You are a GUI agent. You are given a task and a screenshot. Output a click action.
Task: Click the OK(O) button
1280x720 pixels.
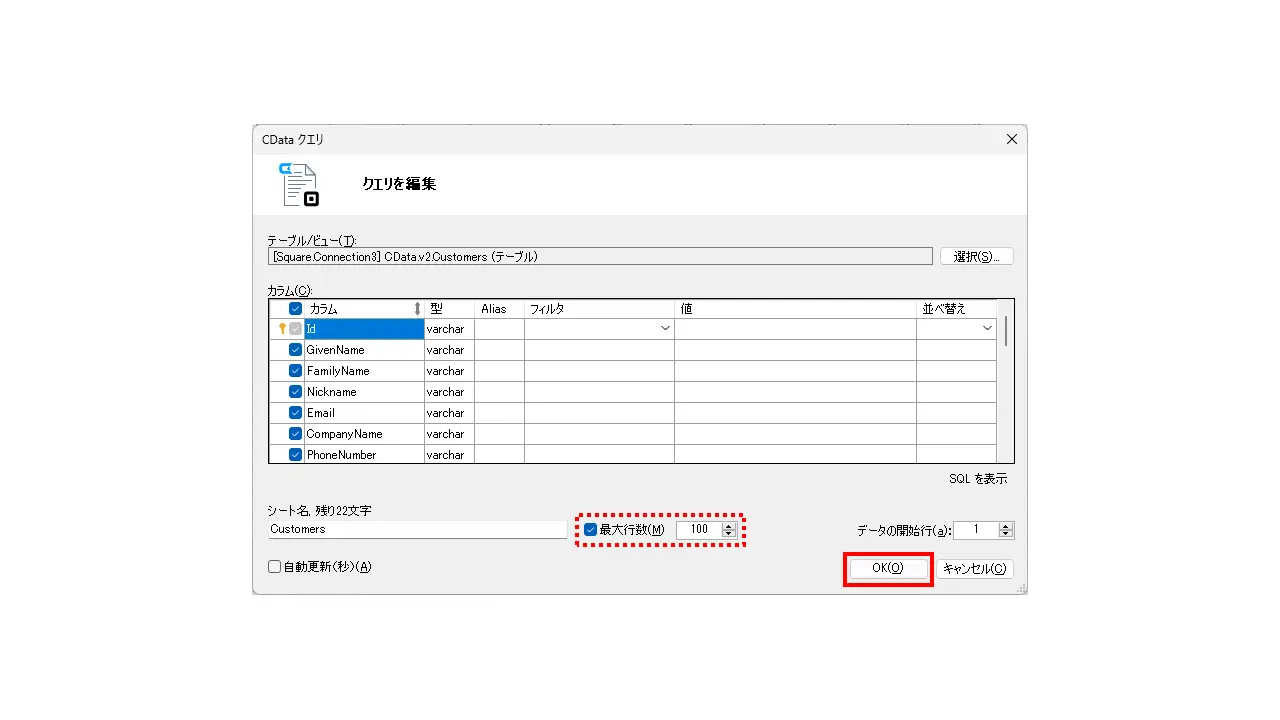(x=887, y=568)
